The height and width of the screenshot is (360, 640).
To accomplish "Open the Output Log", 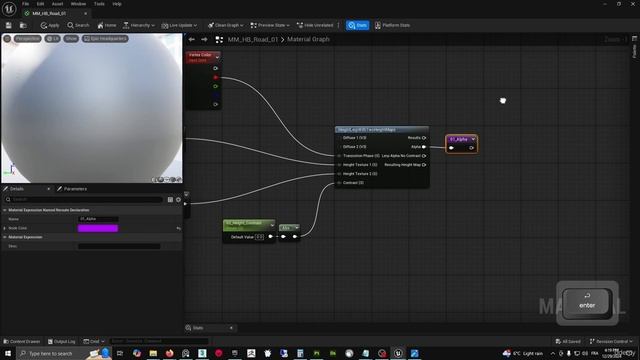I will tap(62, 341).
